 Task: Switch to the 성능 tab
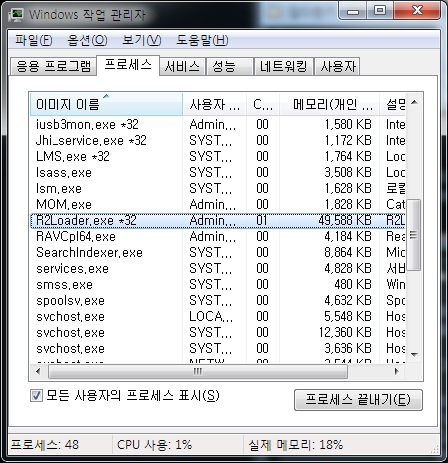pyautogui.click(x=229, y=66)
